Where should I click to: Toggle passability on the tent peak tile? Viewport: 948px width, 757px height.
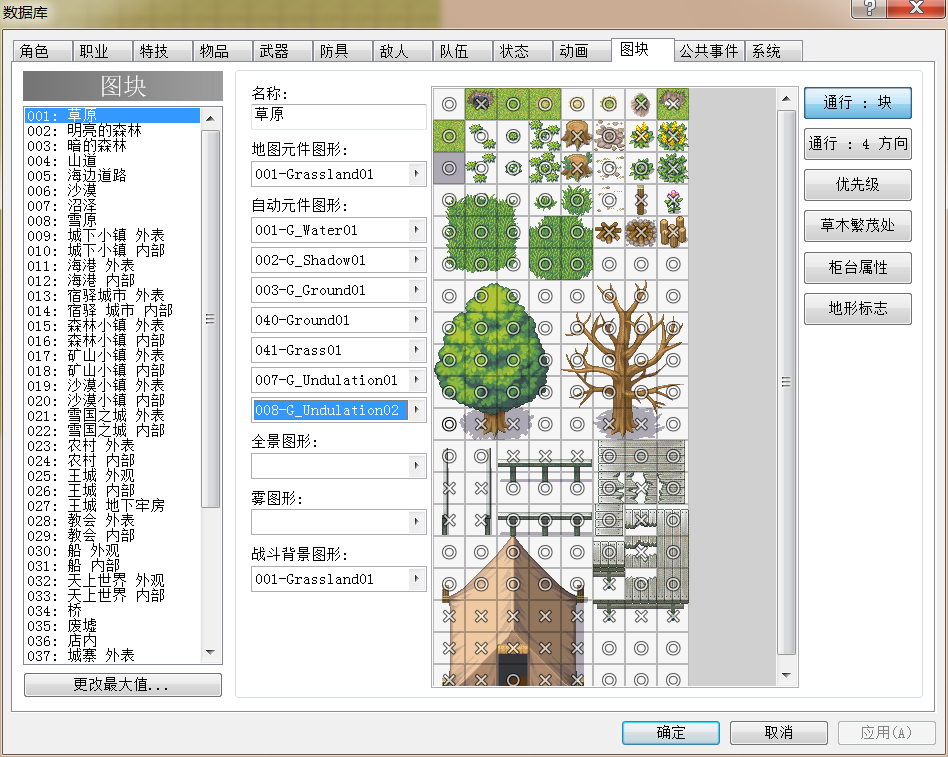(513, 552)
